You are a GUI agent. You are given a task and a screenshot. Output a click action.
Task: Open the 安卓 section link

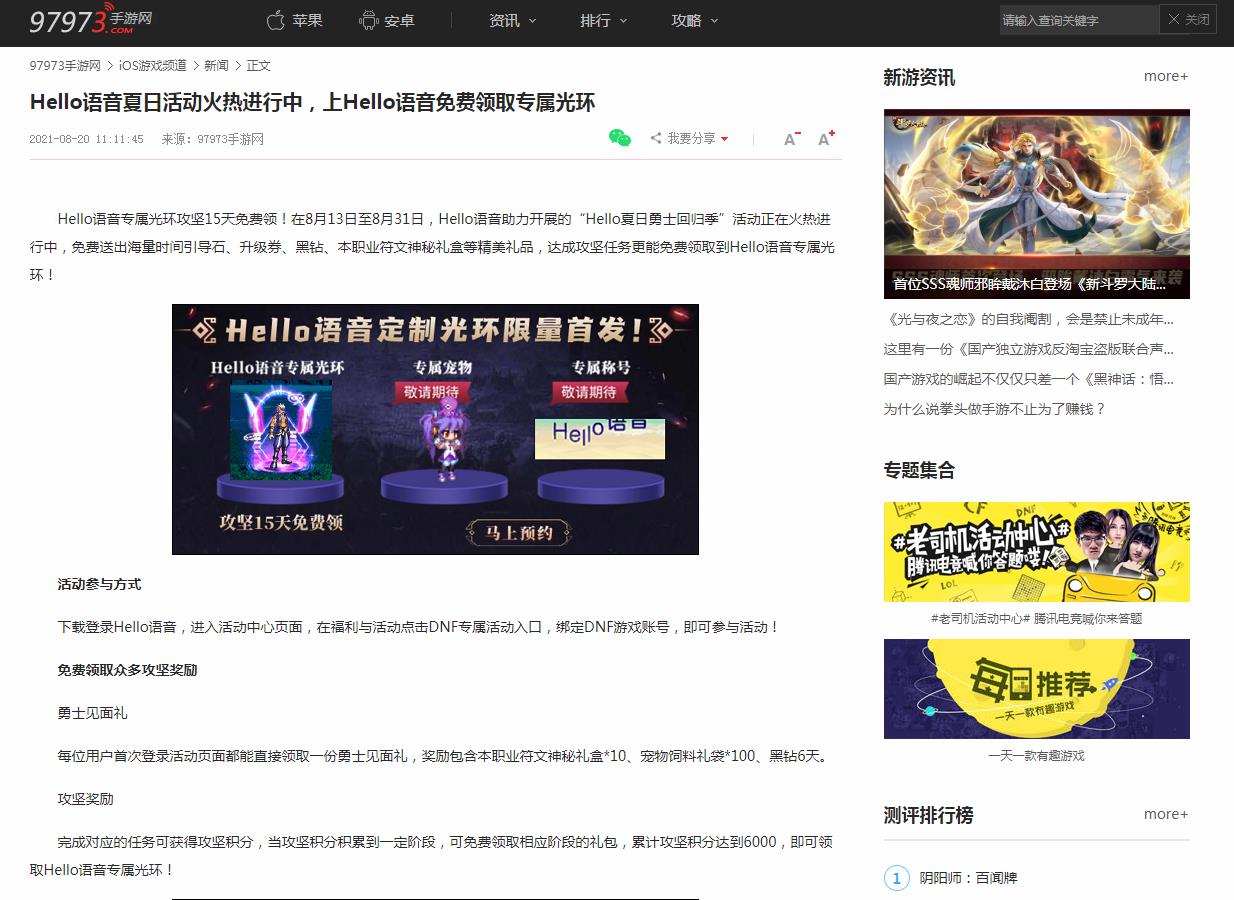click(x=399, y=20)
